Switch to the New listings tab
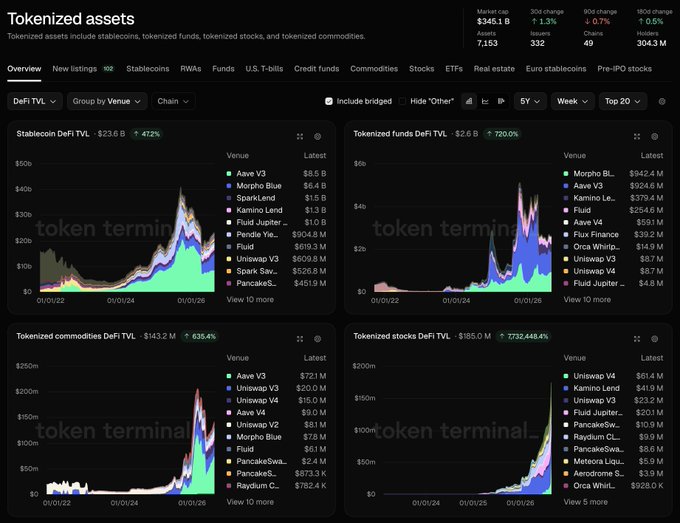 (x=83, y=69)
